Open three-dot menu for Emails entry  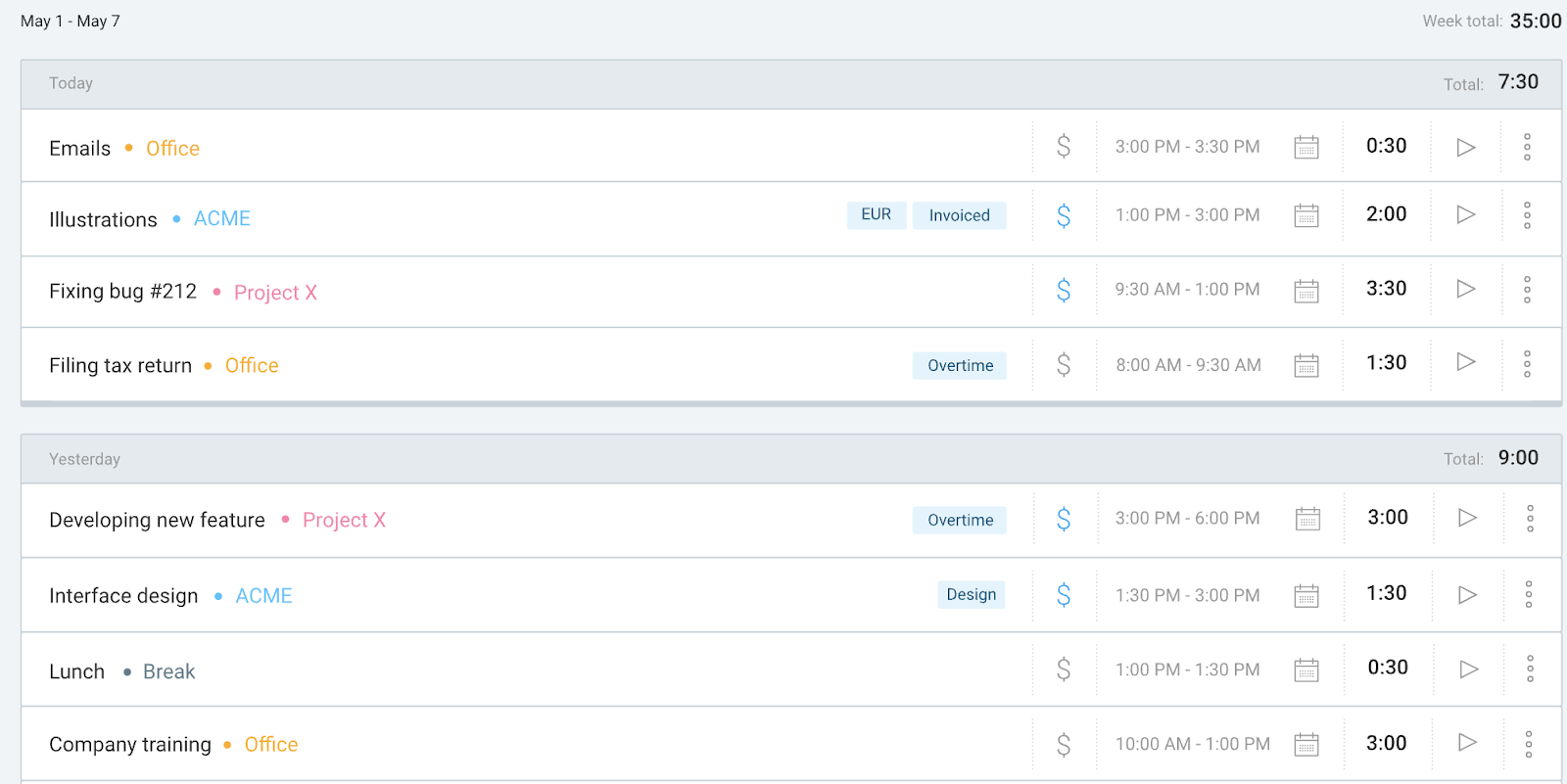click(1527, 147)
